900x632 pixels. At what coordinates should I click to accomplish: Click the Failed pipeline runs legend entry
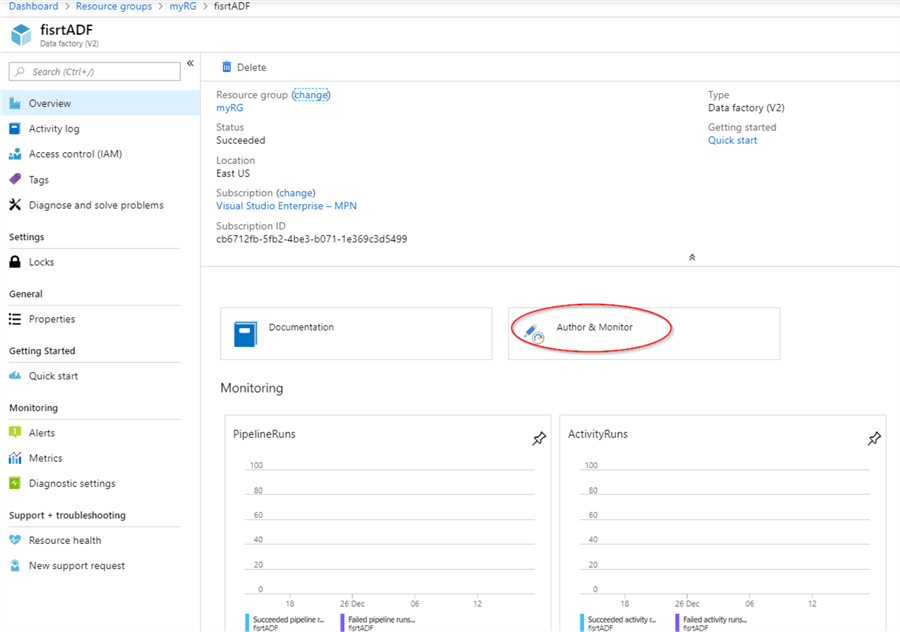(378, 623)
